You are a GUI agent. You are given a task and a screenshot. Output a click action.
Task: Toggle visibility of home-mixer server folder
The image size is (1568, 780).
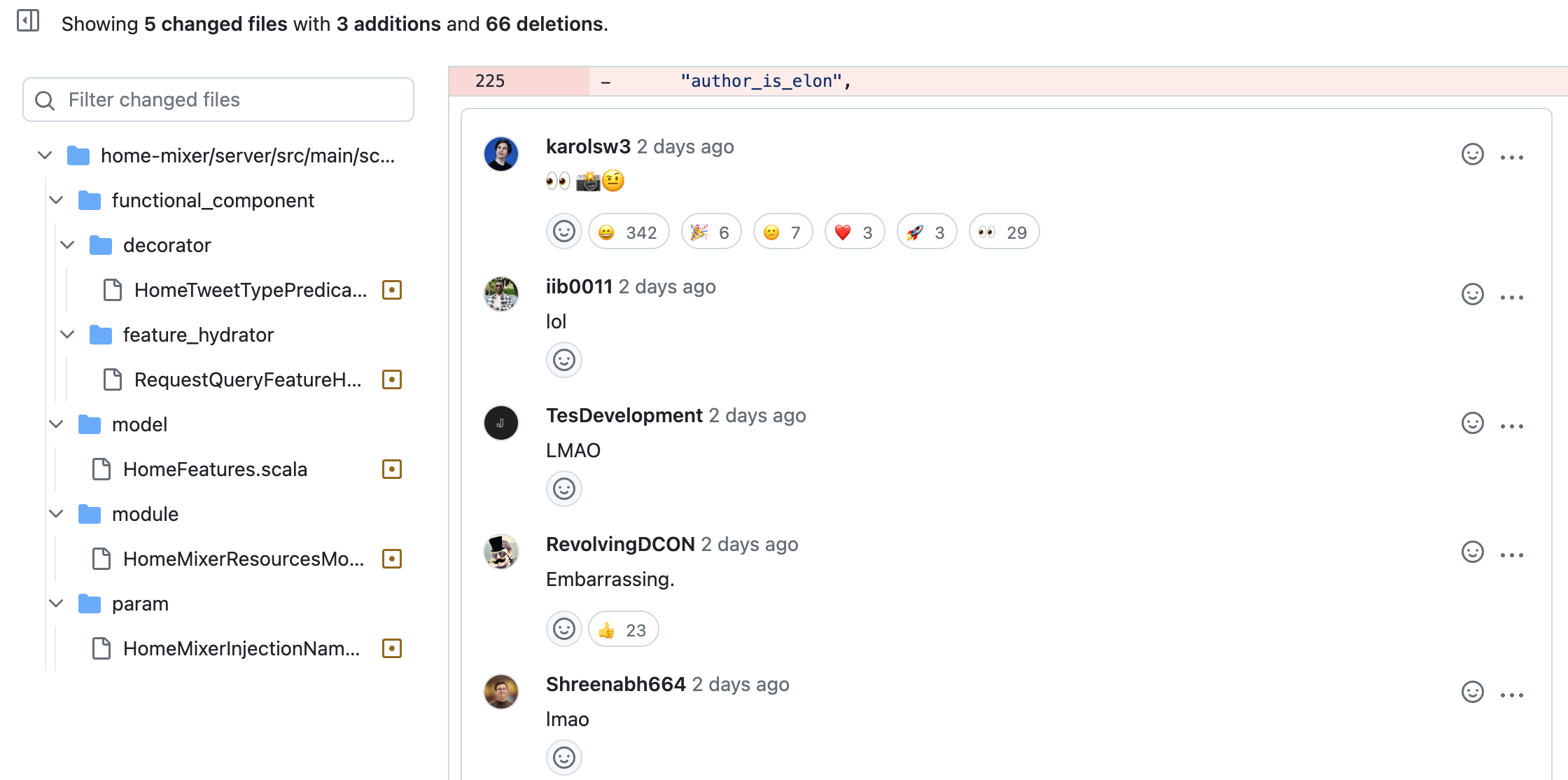pos(45,155)
